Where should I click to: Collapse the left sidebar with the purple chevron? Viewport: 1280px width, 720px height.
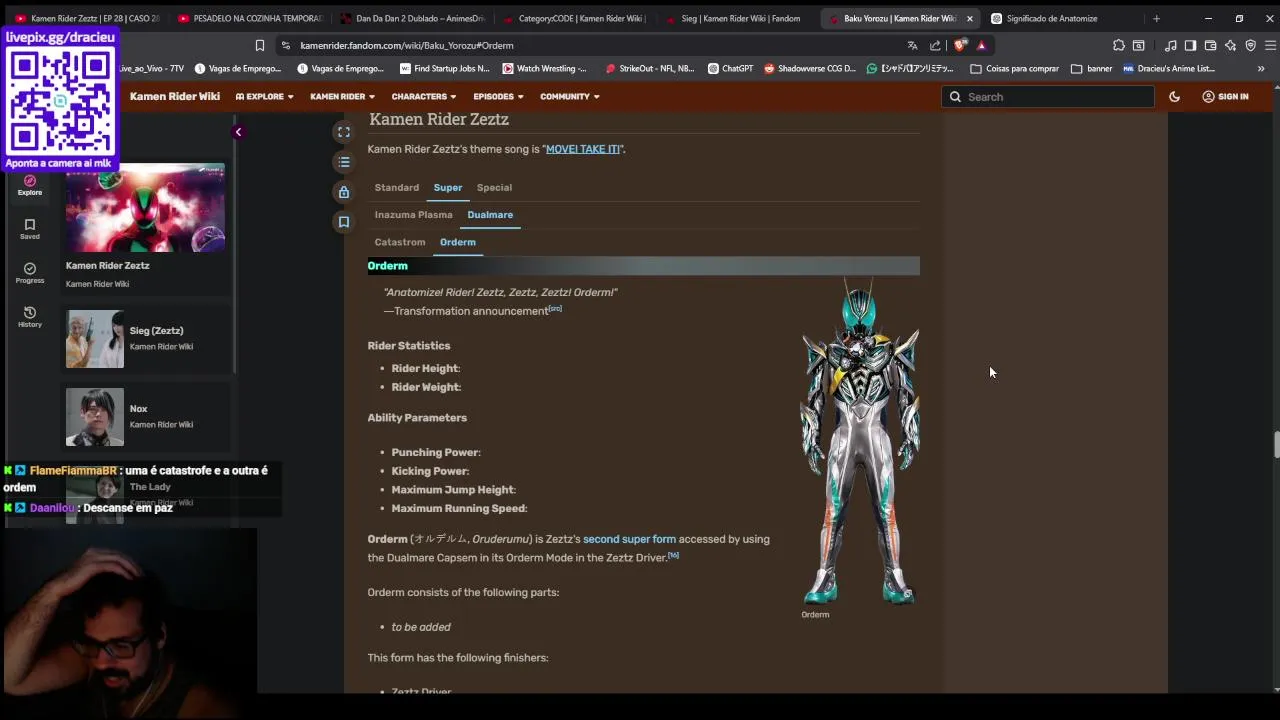238,132
